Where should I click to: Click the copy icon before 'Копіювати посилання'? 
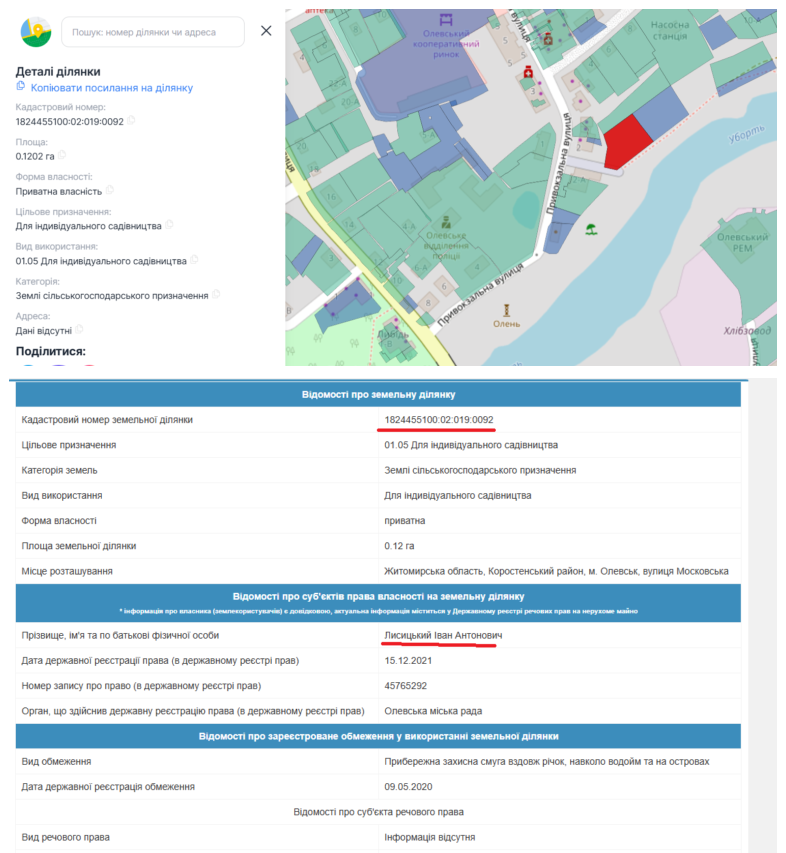click(21, 86)
